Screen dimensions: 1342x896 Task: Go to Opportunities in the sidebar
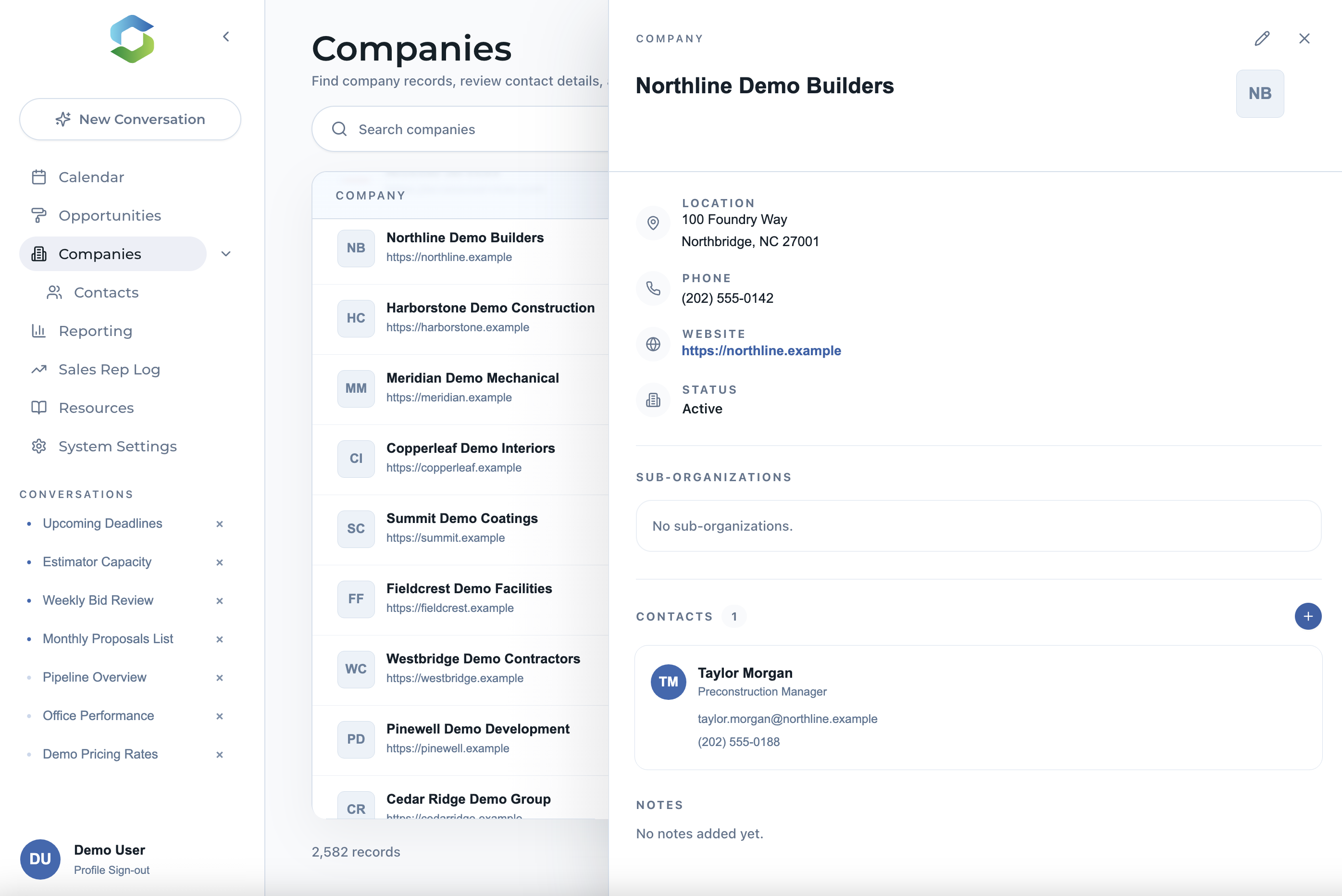tap(110, 215)
